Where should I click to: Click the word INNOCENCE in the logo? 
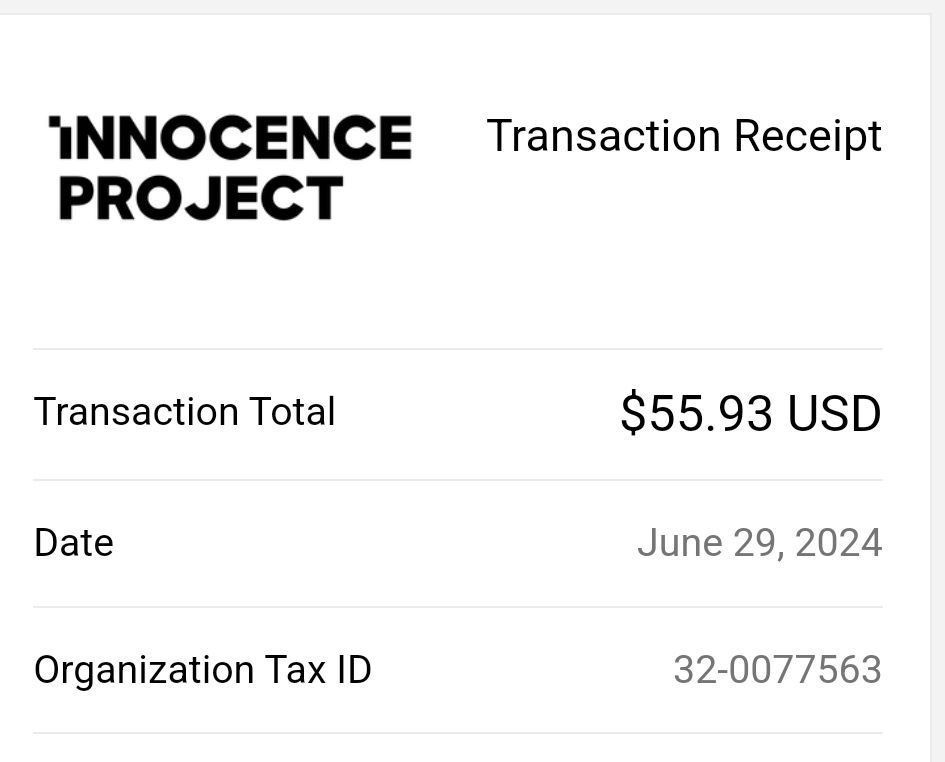pos(230,137)
